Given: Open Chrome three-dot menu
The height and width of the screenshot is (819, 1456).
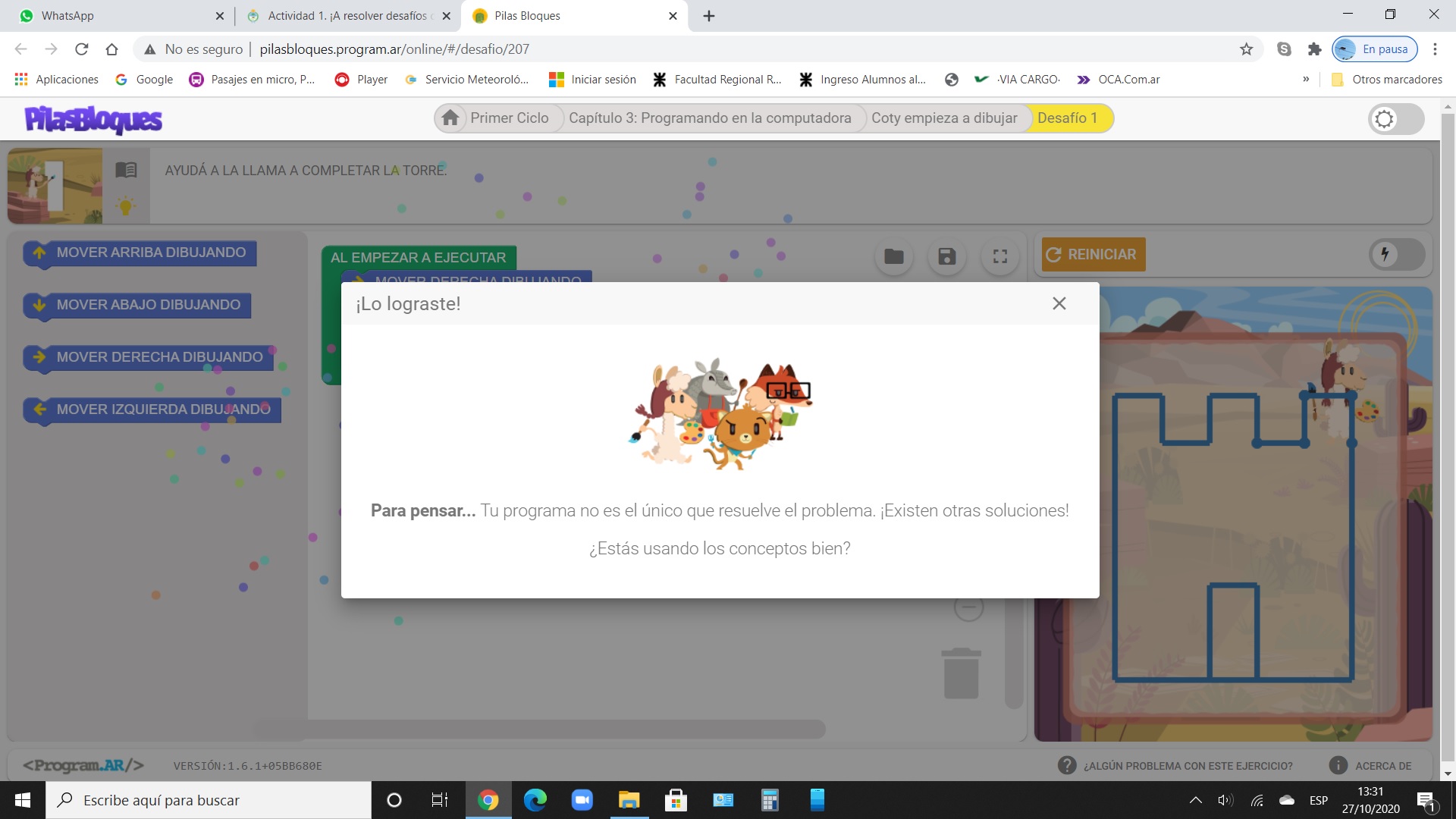Looking at the screenshot, I should coord(1435,49).
